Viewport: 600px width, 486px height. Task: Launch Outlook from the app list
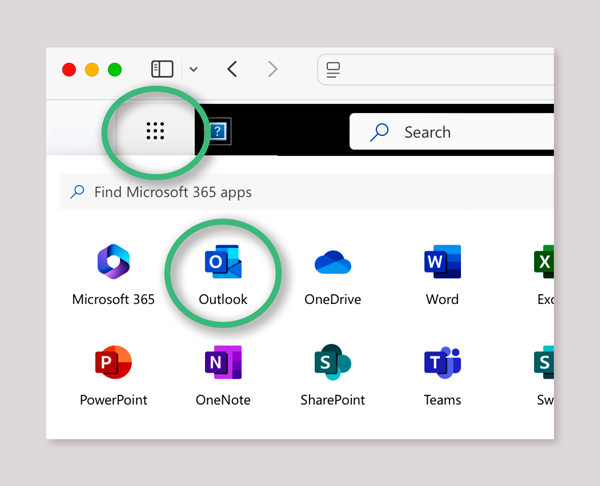(x=223, y=275)
